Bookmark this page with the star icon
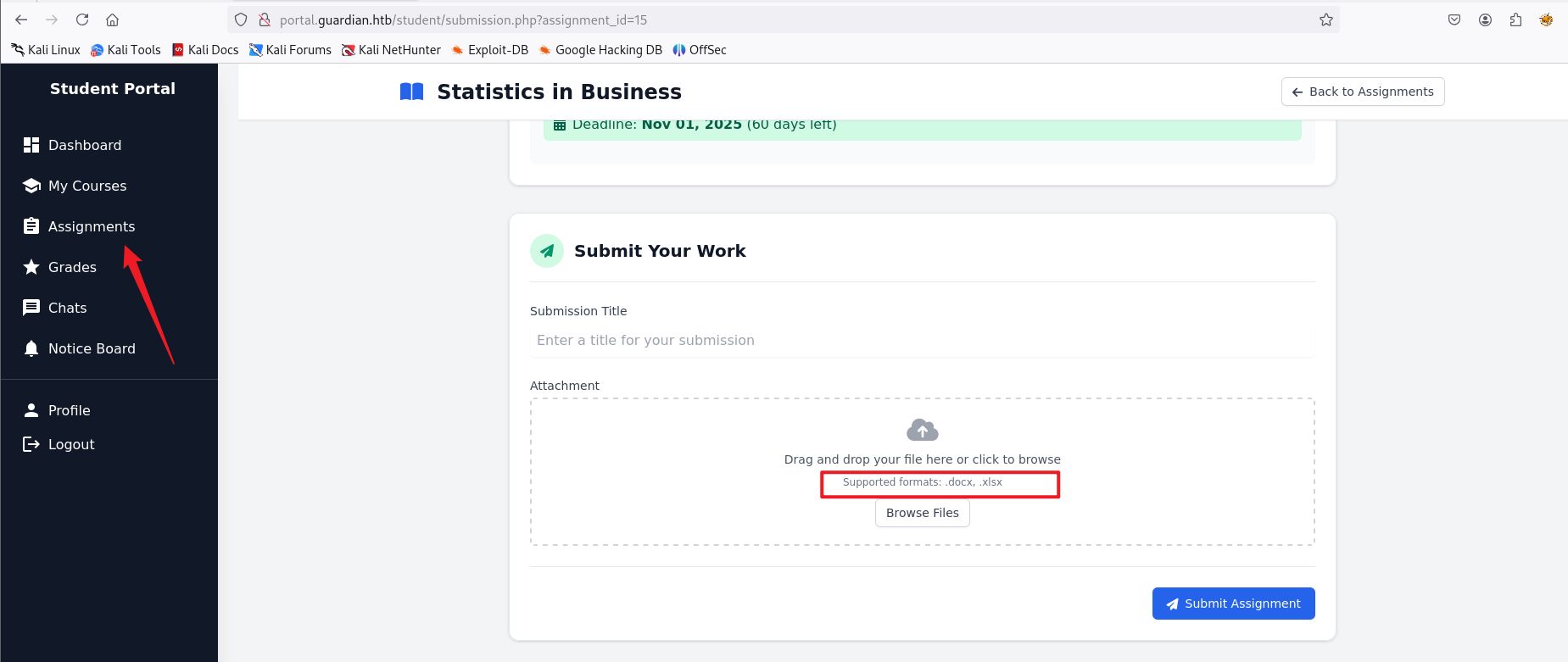Viewport: 1568px width, 662px height. click(1326, 19)
